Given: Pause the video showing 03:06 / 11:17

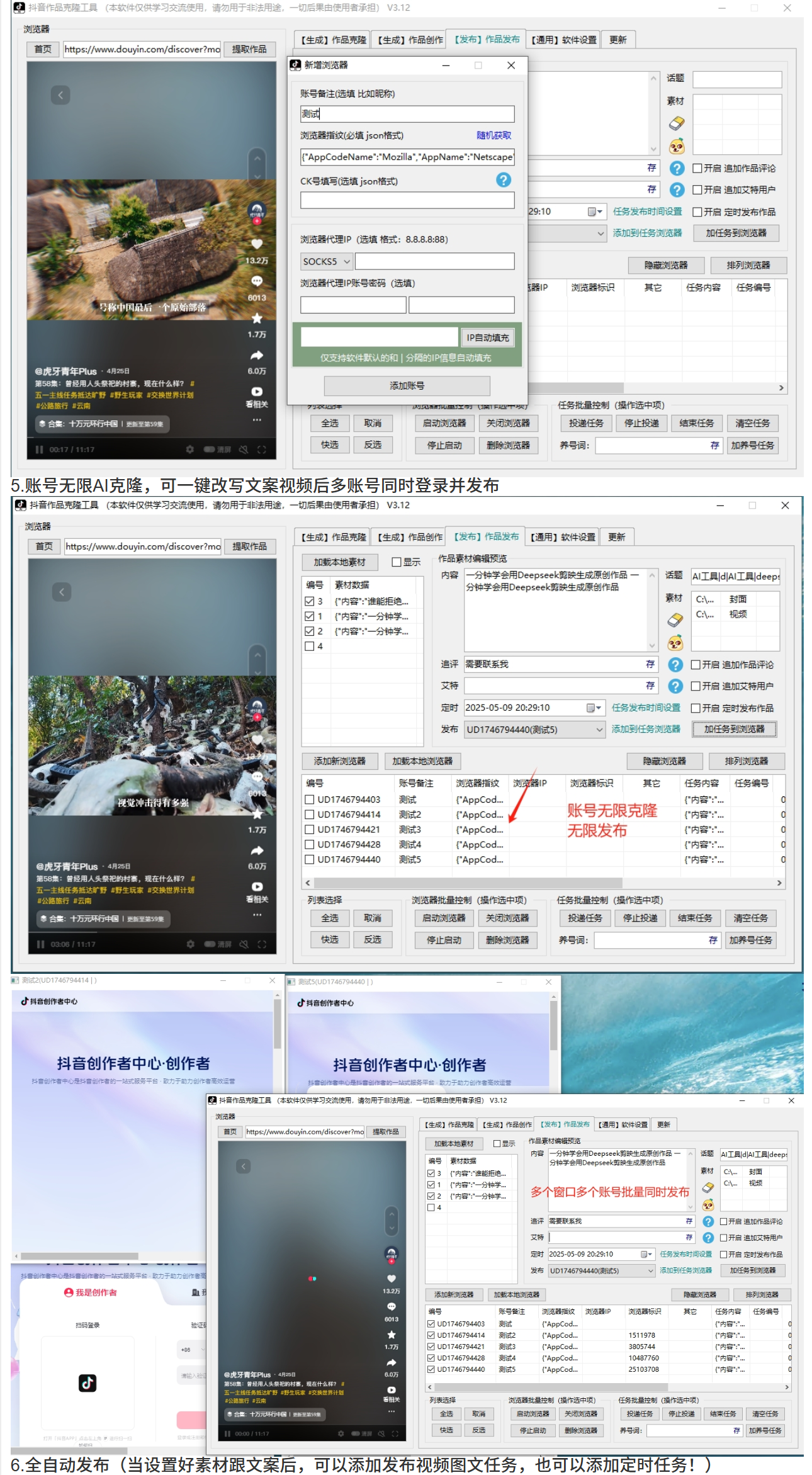Looking at the screenshot, I should (x=41, y=944).
